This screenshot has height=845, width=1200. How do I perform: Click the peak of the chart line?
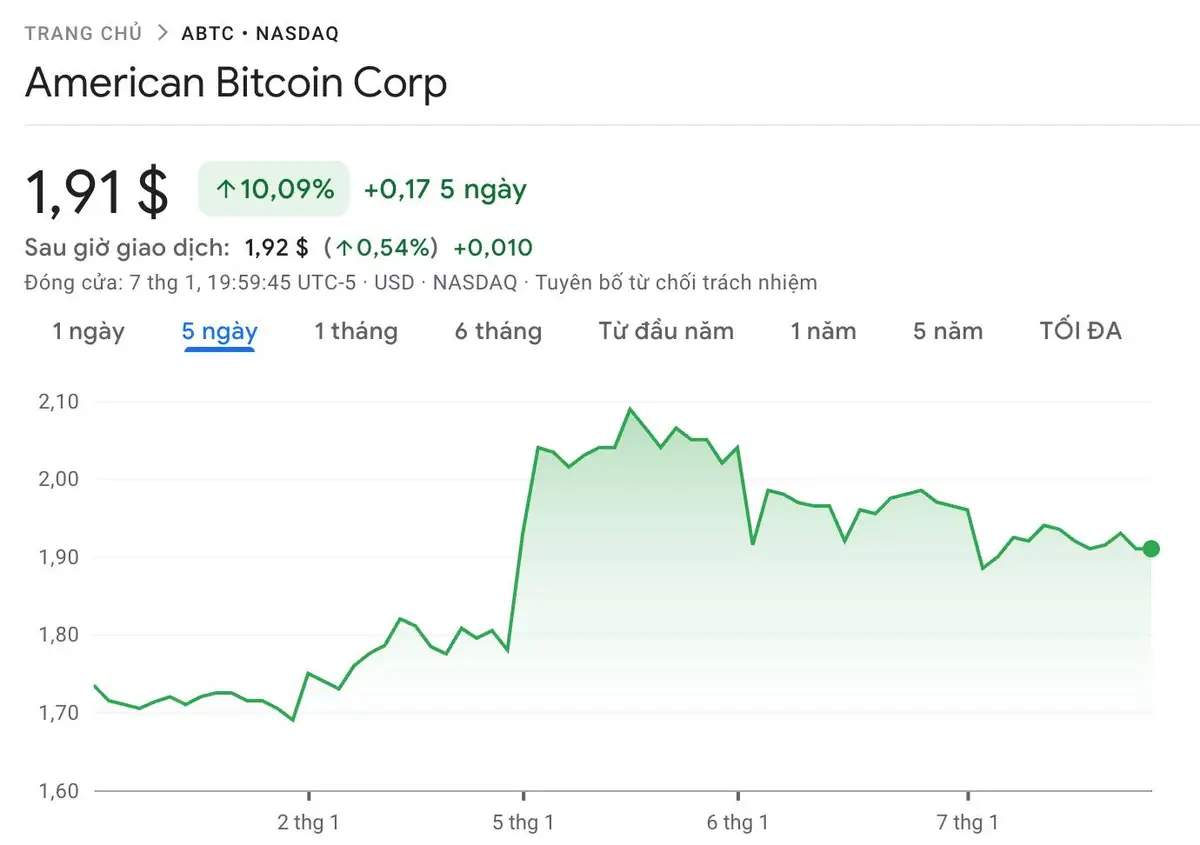[x=630, y=407]
